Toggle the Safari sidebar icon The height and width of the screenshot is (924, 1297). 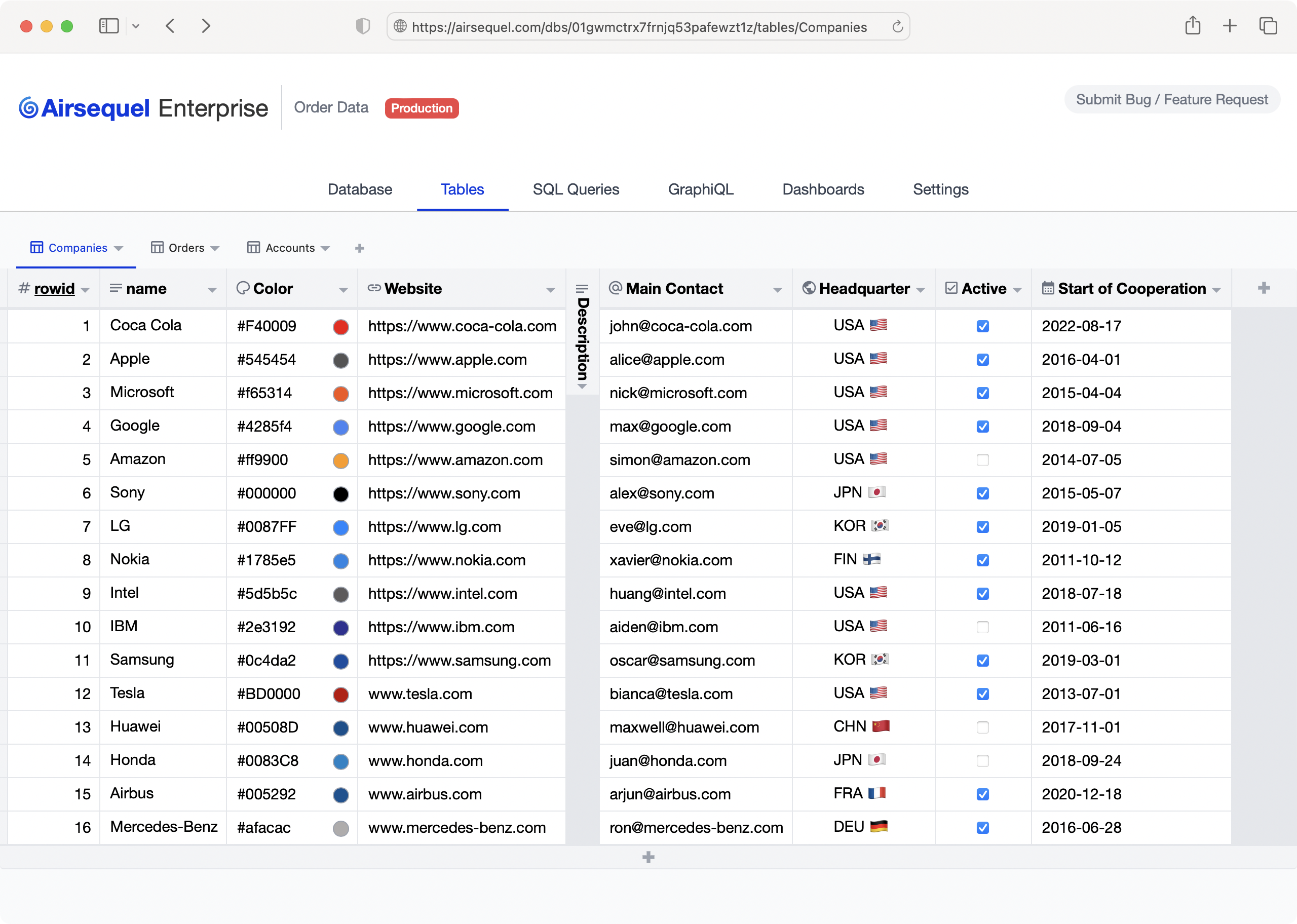[x=108, y=26]
